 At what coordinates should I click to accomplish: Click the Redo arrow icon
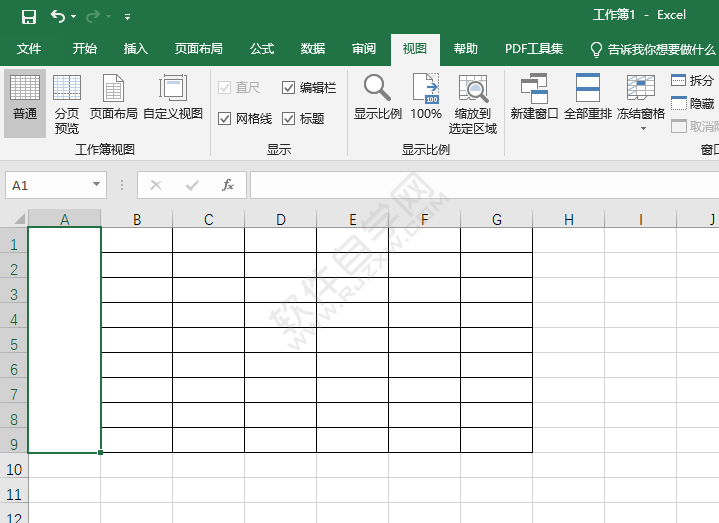pyautogui.click(x=93, y=17)
